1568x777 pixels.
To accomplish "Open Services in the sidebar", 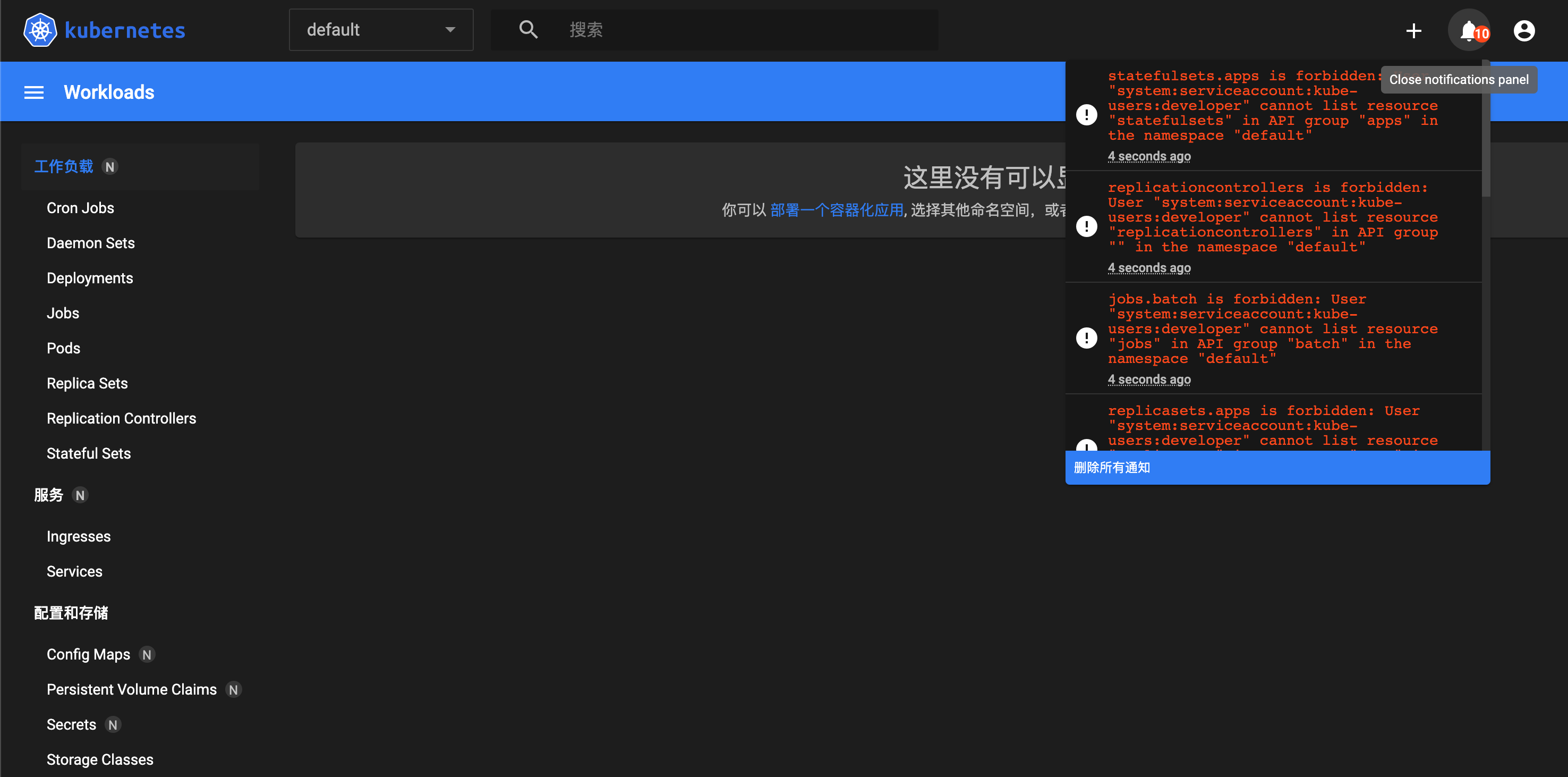I will point(74,571).
